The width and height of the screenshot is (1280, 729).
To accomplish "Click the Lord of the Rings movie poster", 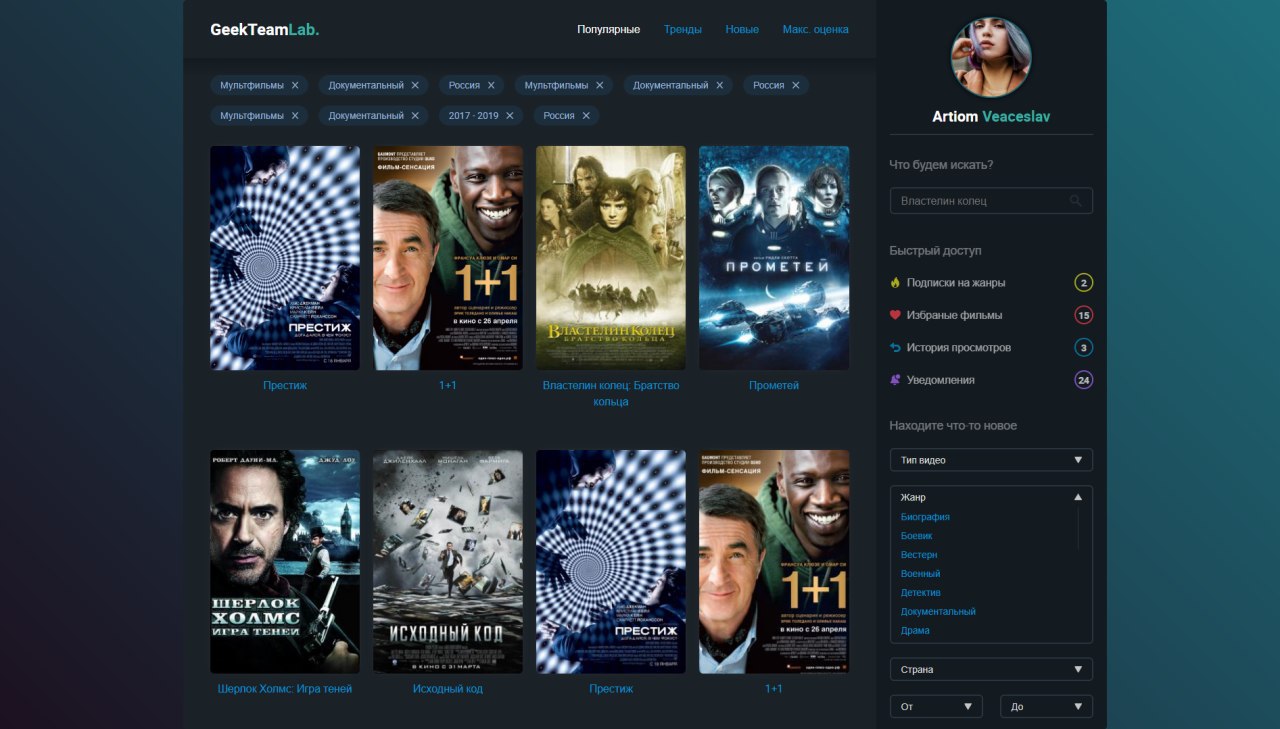I will tap(611, 258).
